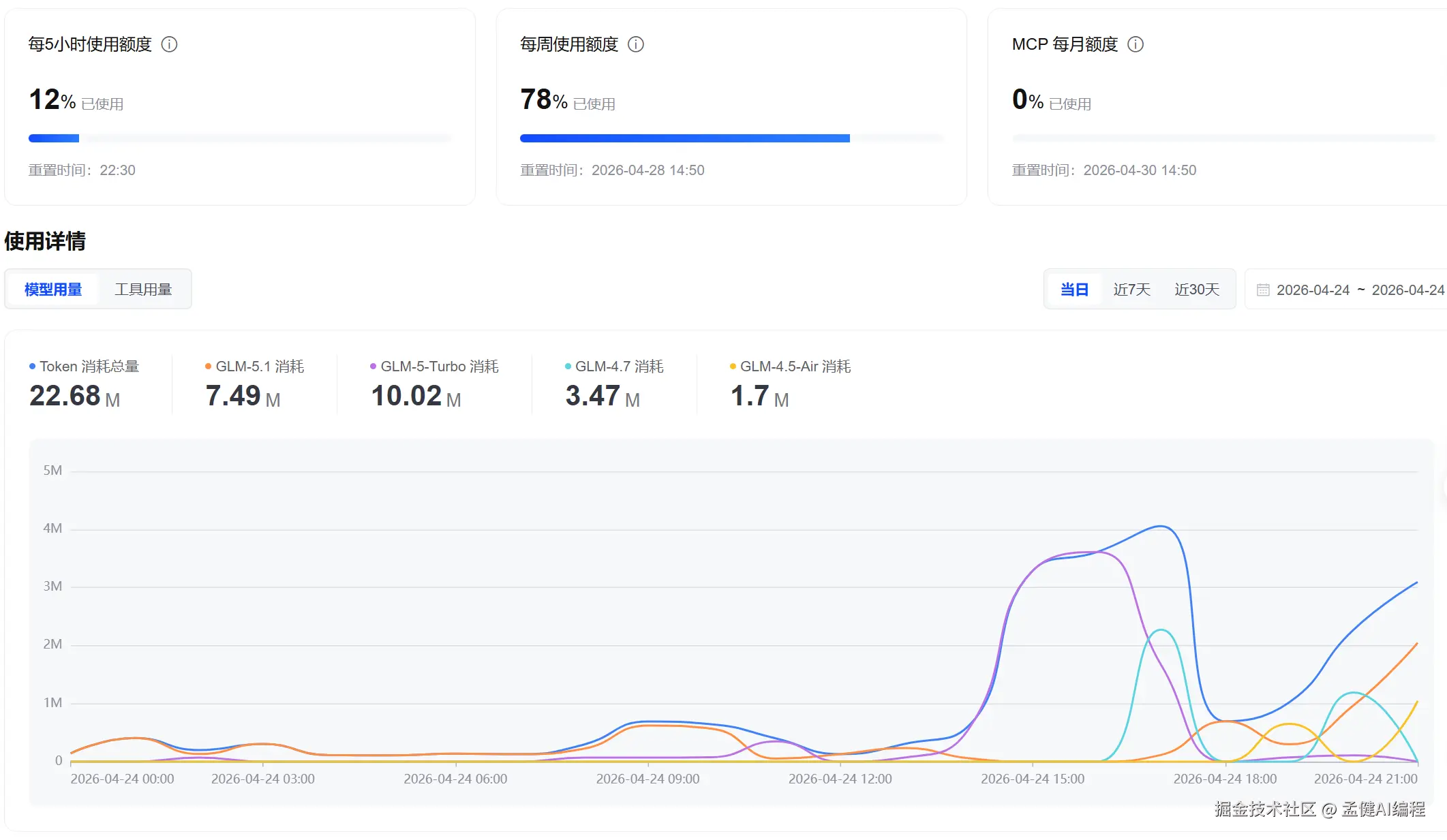Click info icon beside 每5小时使用额度
Screen dimensions: 1447x840
click(x=169, y=44)
